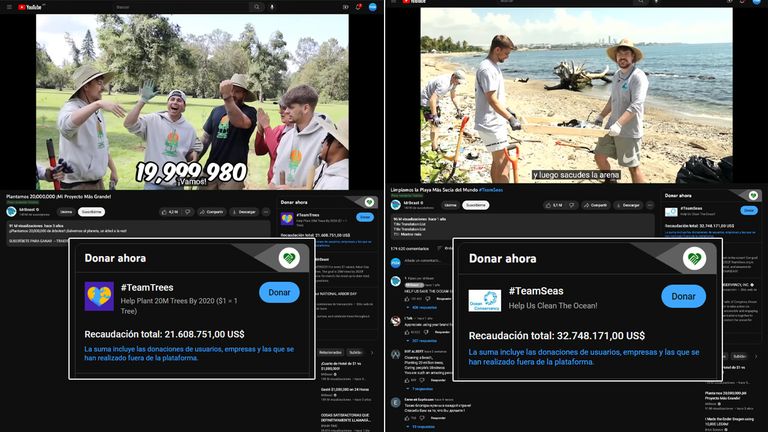This screenshot has width=768, height=432.
Task: Open YouTube home logo in left window
Action: (29, 7)
